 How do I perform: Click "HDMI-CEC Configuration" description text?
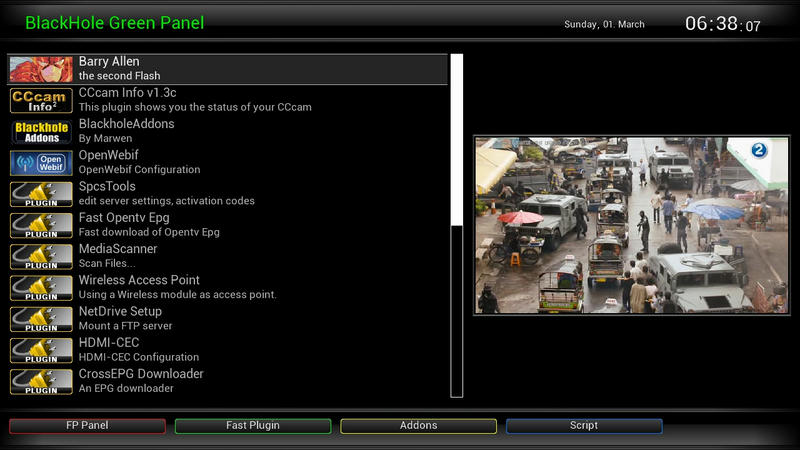click(139, 357)
